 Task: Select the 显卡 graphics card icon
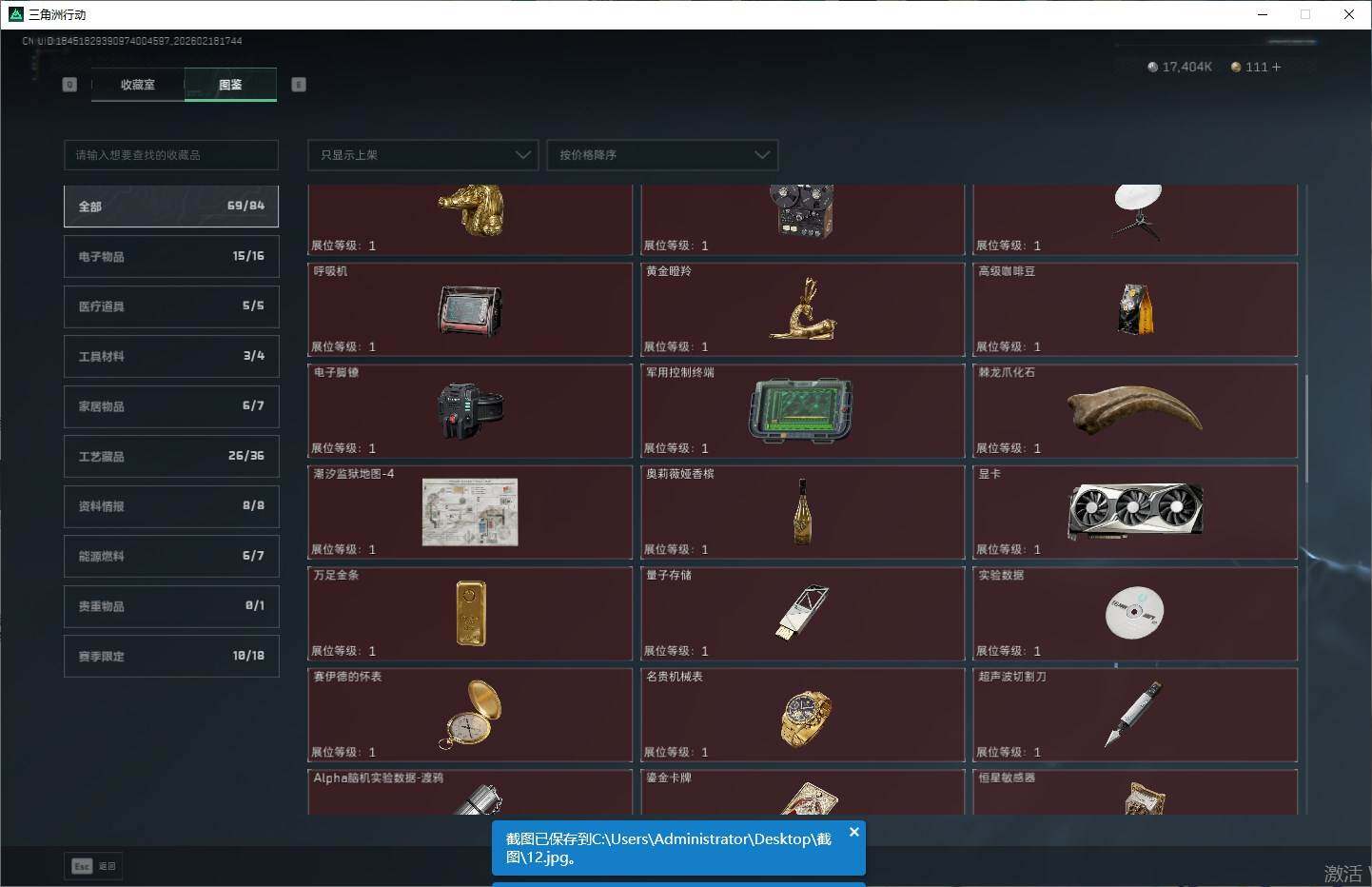point(1135,511)
